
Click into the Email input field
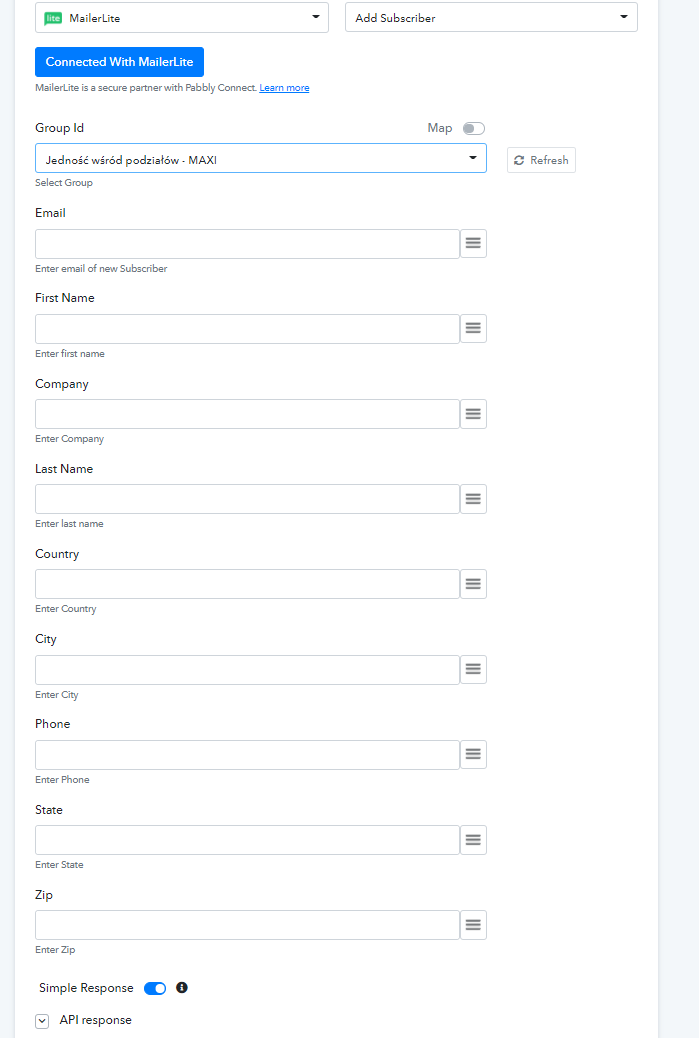(x=248, y=244)
